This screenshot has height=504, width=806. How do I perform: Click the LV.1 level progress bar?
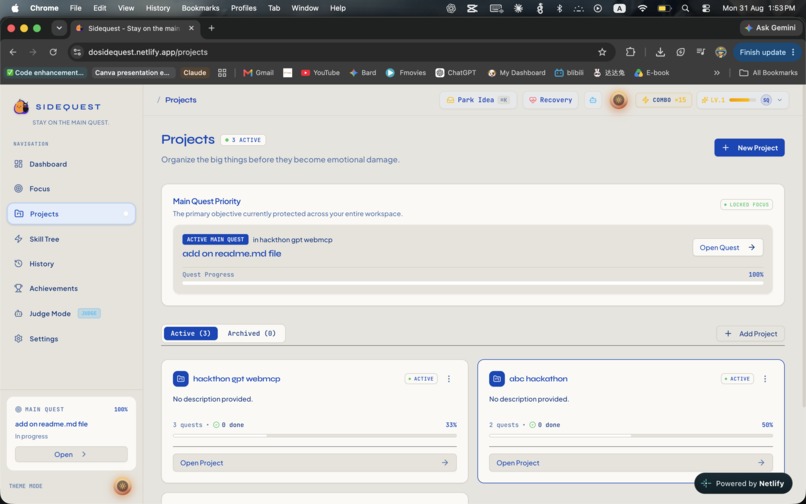[742, 100]
